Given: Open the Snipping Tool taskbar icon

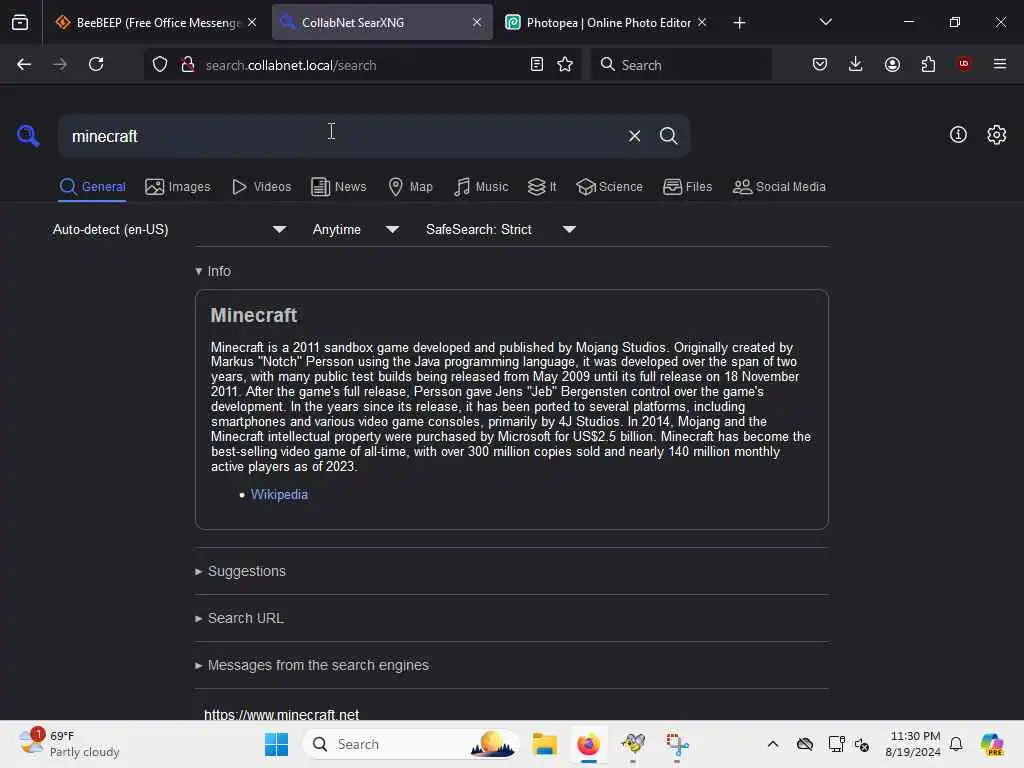Looking at the screenshot, I should [677, 744].
